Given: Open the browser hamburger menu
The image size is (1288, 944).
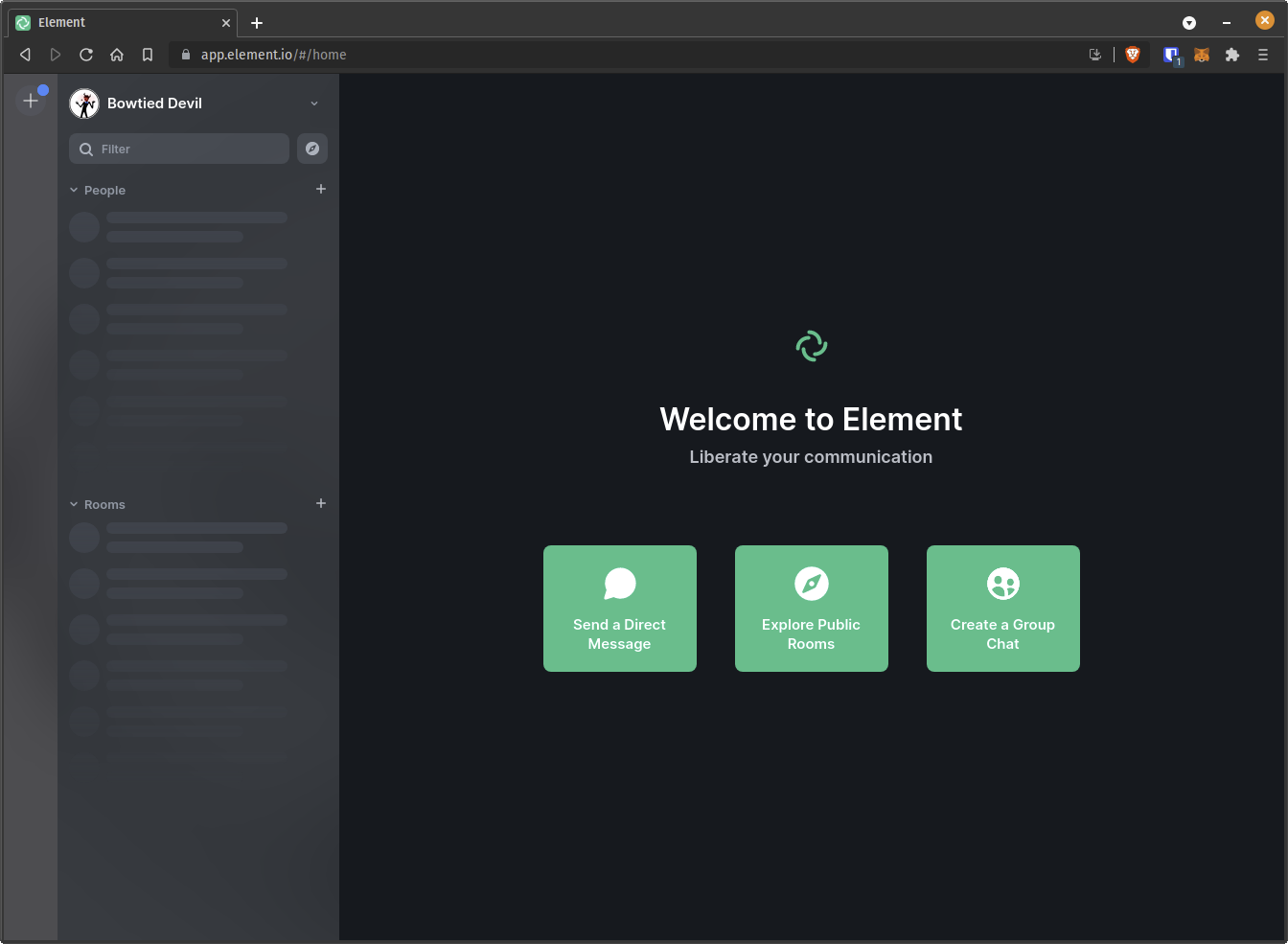Looking at the screenshot, I should (x=1263, y=55).
